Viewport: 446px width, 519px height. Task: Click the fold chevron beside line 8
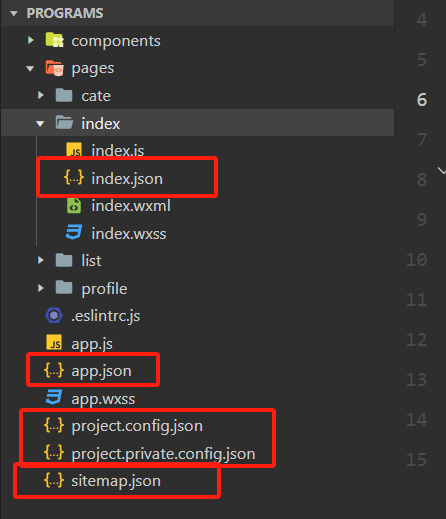442,171
